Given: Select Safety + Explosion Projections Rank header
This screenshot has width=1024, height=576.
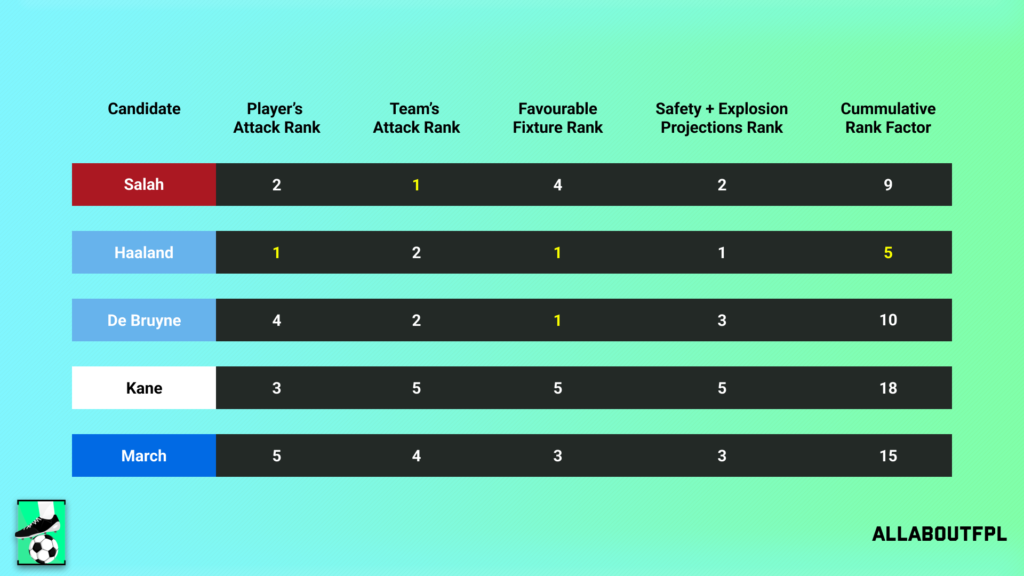Looking at the screenshot, I should click(721, 118).
